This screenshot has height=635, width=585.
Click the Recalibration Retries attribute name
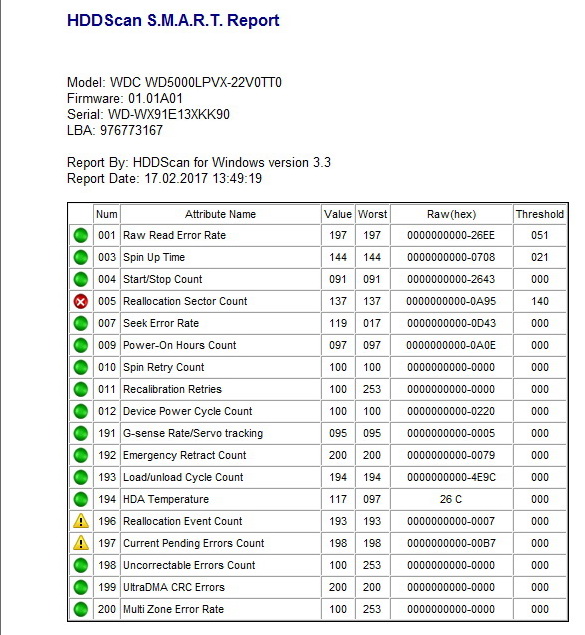[x=172, y=389]
